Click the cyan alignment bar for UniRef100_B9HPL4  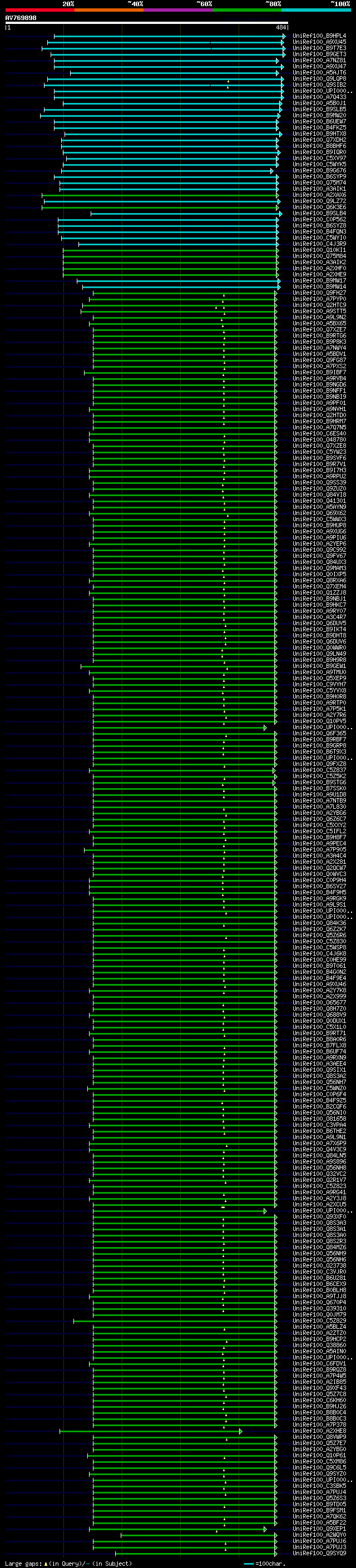click(169, 37)
